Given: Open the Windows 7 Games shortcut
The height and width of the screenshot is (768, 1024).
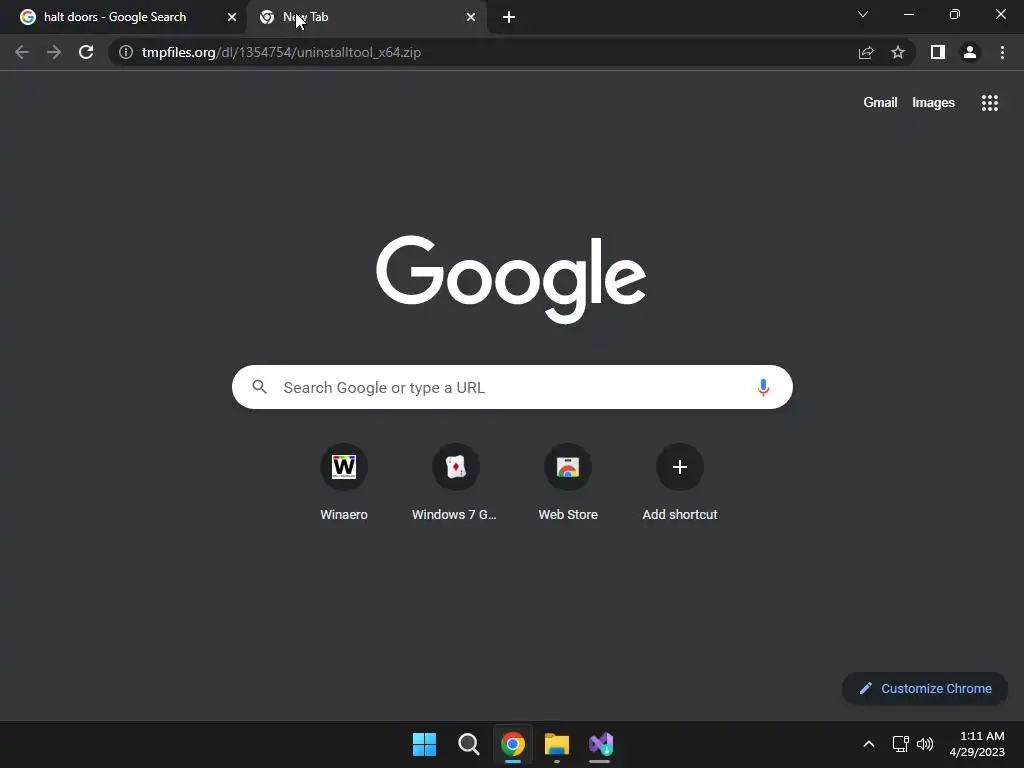Looking at the screenshot, I should pos(455,483).
